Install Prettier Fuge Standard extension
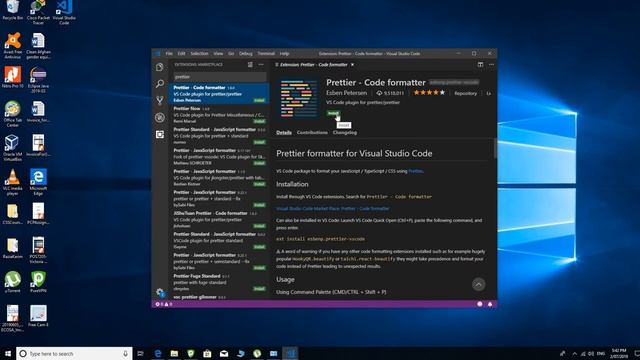The image size is (640, 360). pos(259,289)
